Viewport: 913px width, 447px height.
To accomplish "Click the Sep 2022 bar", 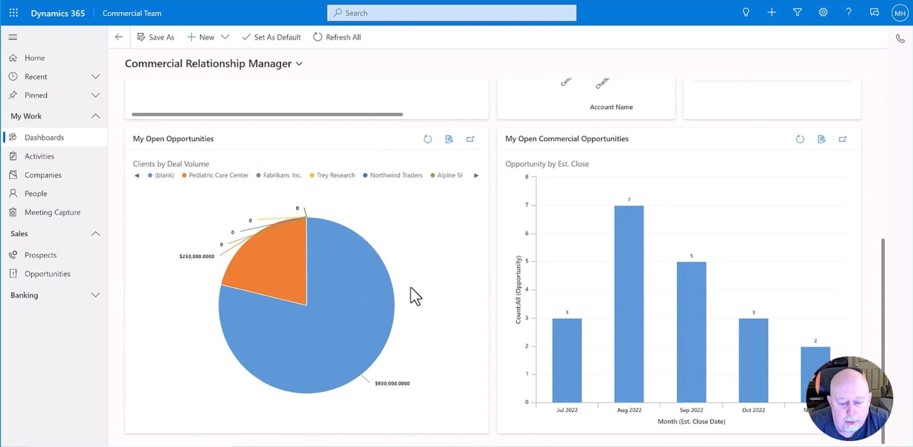I will [691, 332].
